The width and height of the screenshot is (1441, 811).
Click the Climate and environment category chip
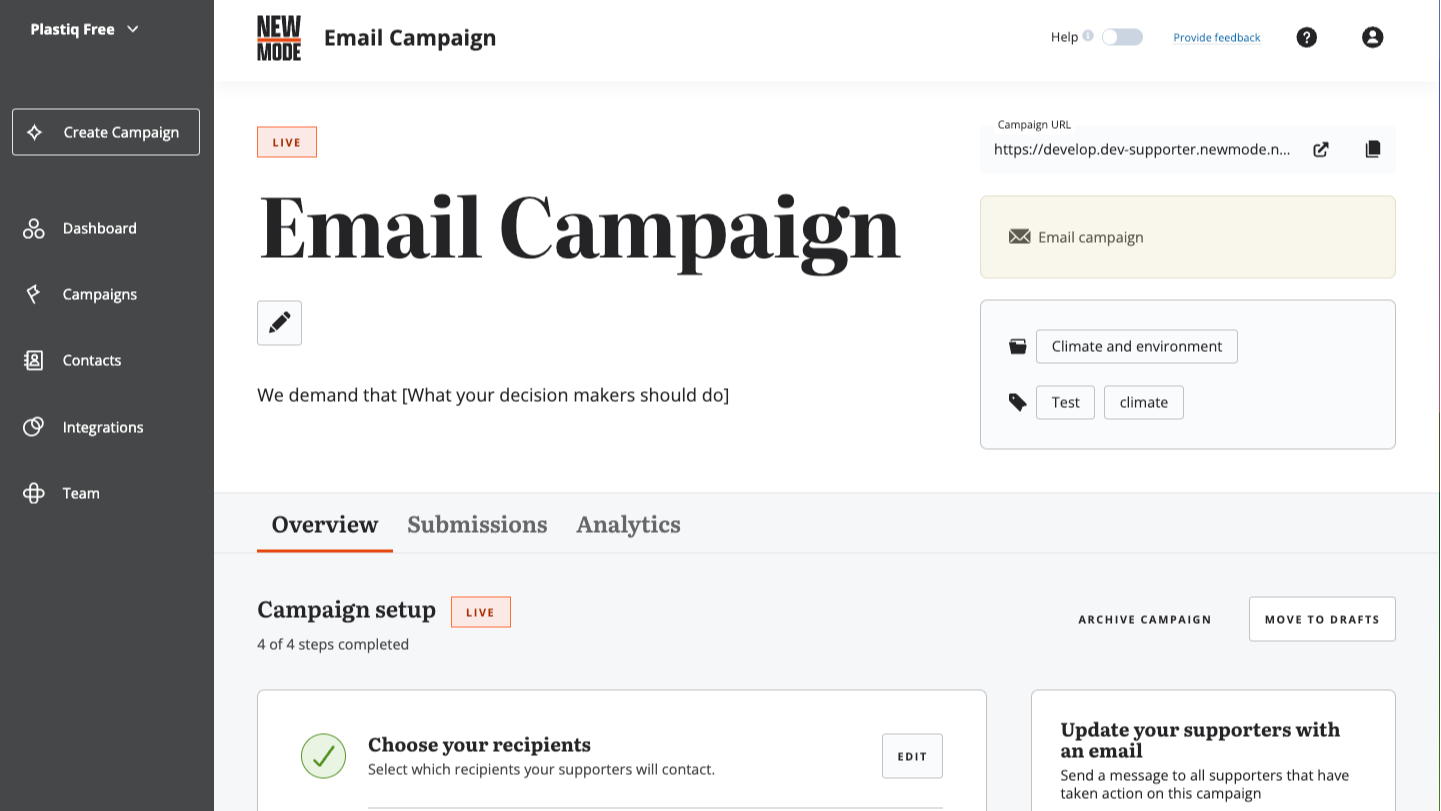pyautogui.click(x=1136, y=347)
